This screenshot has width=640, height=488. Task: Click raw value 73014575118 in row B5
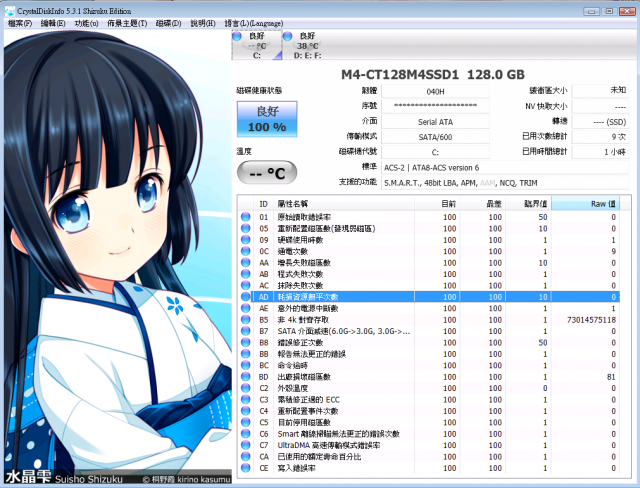pyautogui.click(x=591, y=320)
